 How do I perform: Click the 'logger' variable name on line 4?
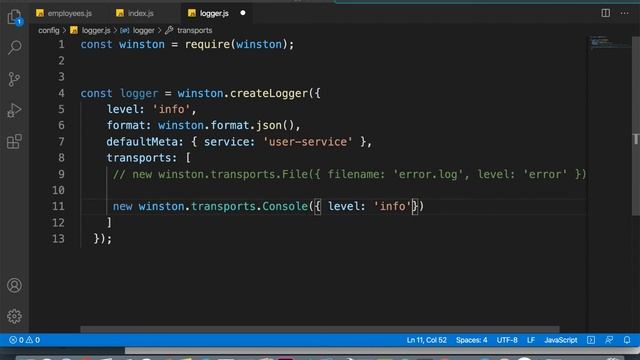139,93
